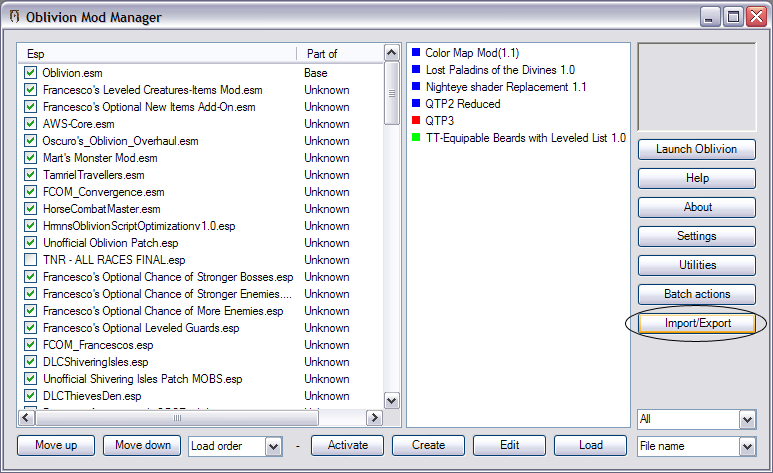Select HrmnsOblivionScriptOptimizationv1.0.esp row
Viewport: 773px width, 473px height.
(201, 226)
